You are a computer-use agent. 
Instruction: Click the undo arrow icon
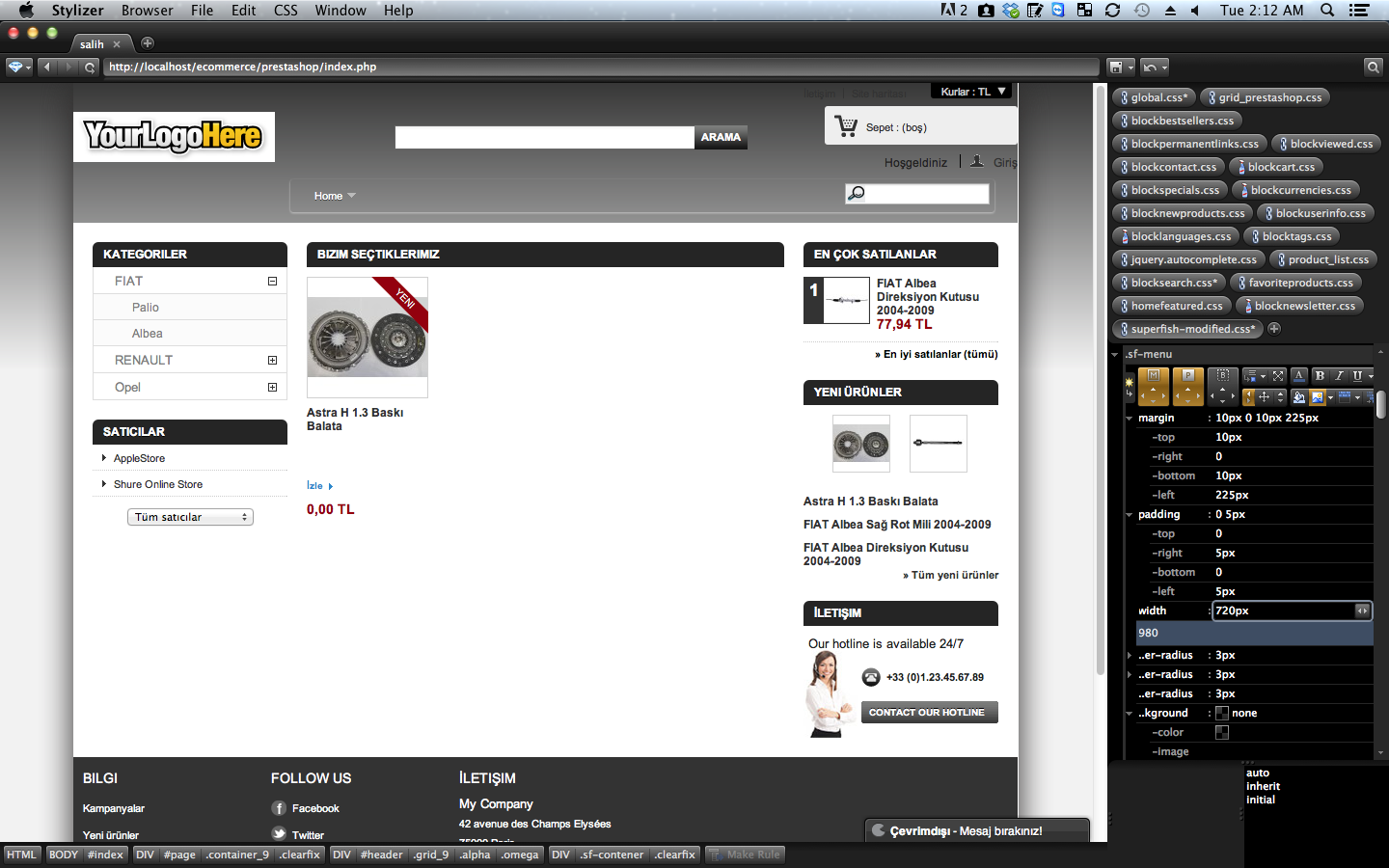tap(1150, 67)
